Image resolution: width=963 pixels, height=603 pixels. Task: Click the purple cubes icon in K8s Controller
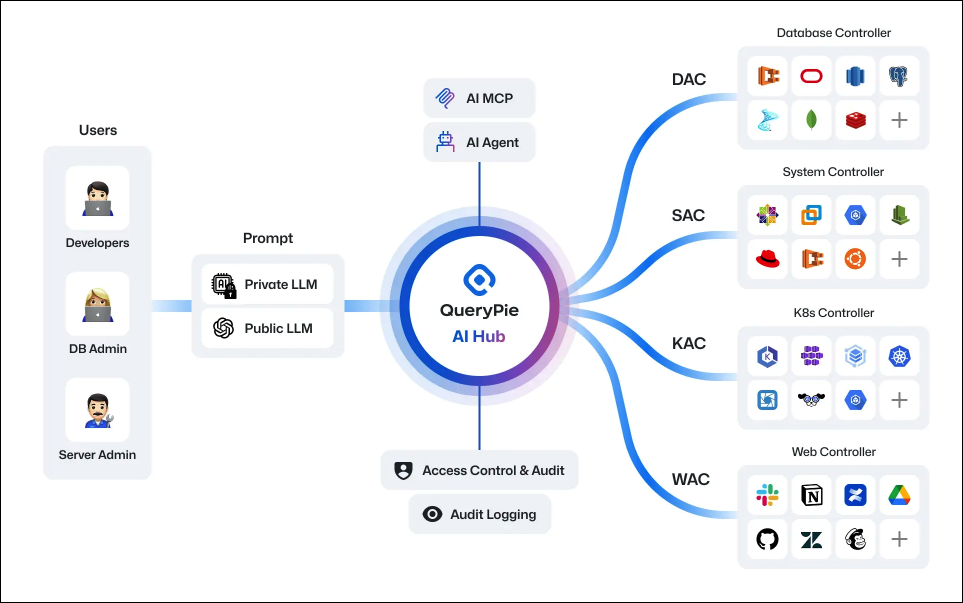click(x=811, y=356)
